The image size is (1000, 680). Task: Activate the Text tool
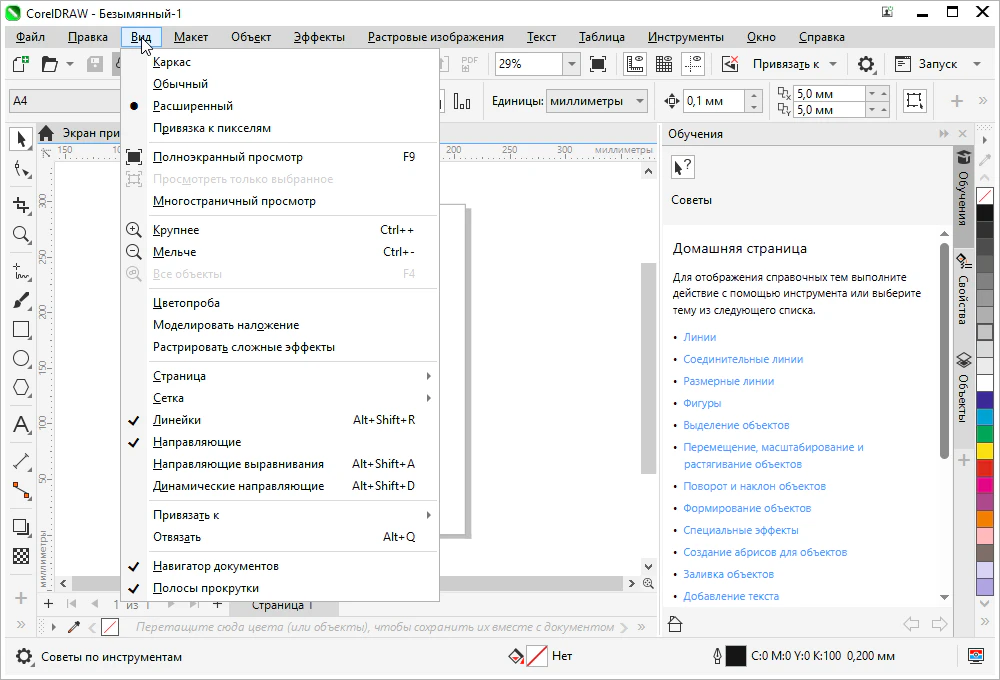tap(20, 425)
